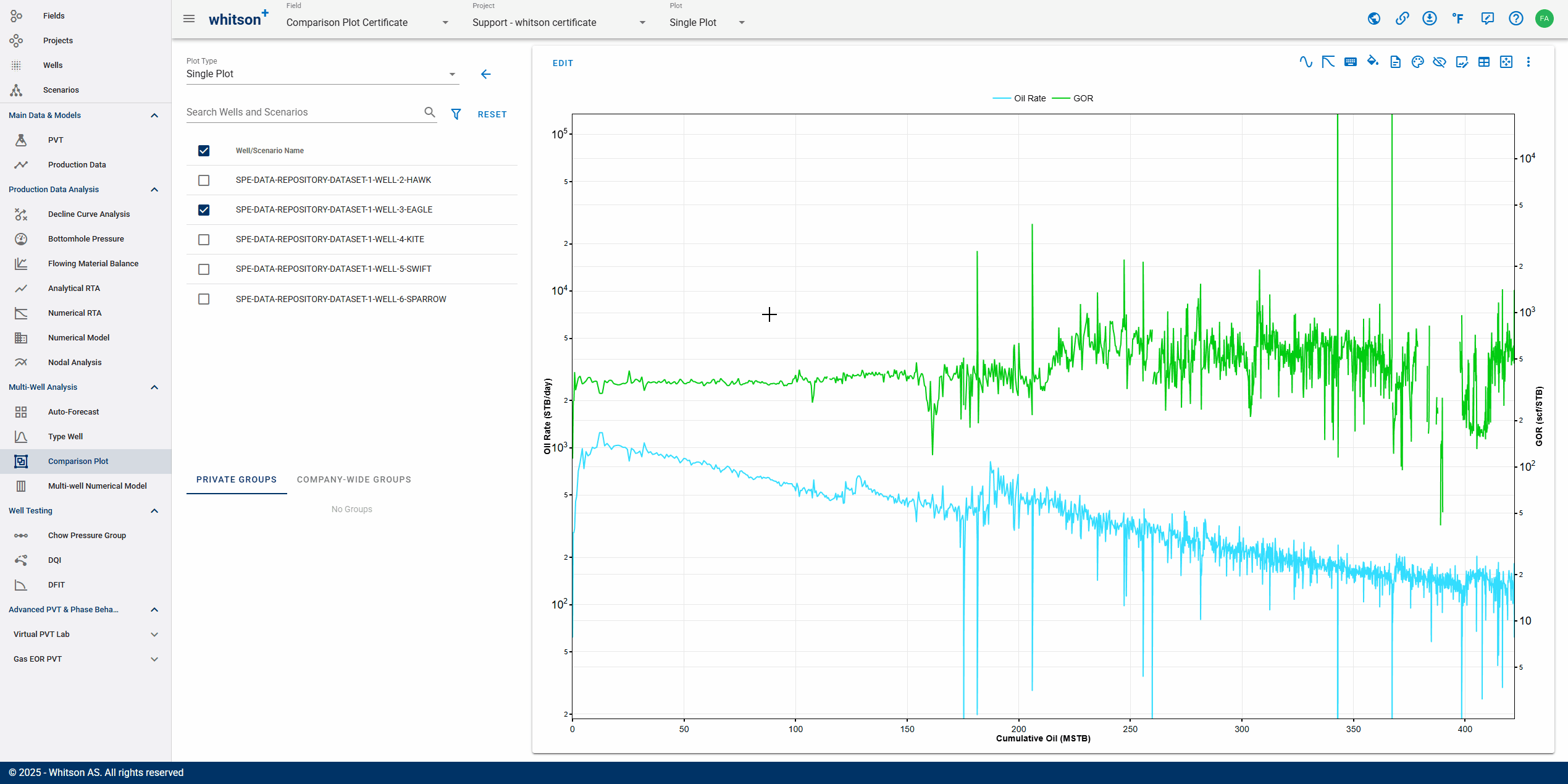Click the search magnifier icon

click(x=430, y=112)
